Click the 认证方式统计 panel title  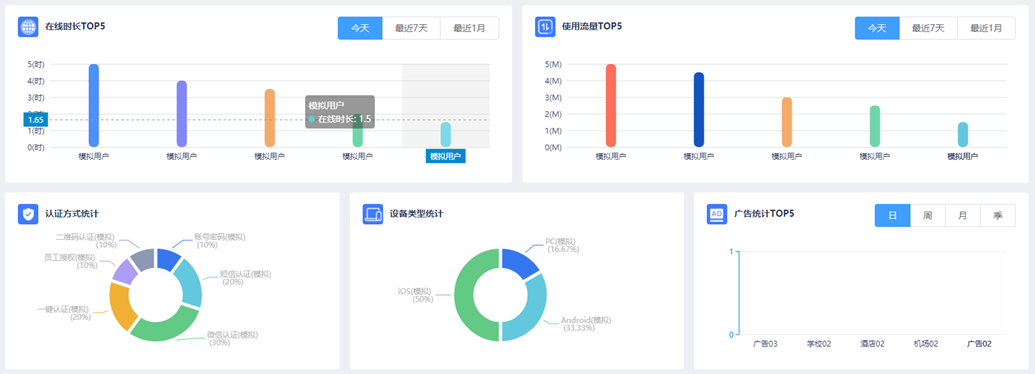tap(72, 214)
